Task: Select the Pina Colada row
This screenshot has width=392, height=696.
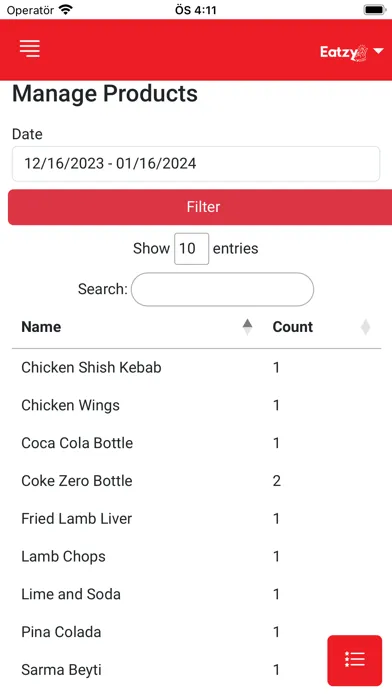Action: (x=196, y=632)
